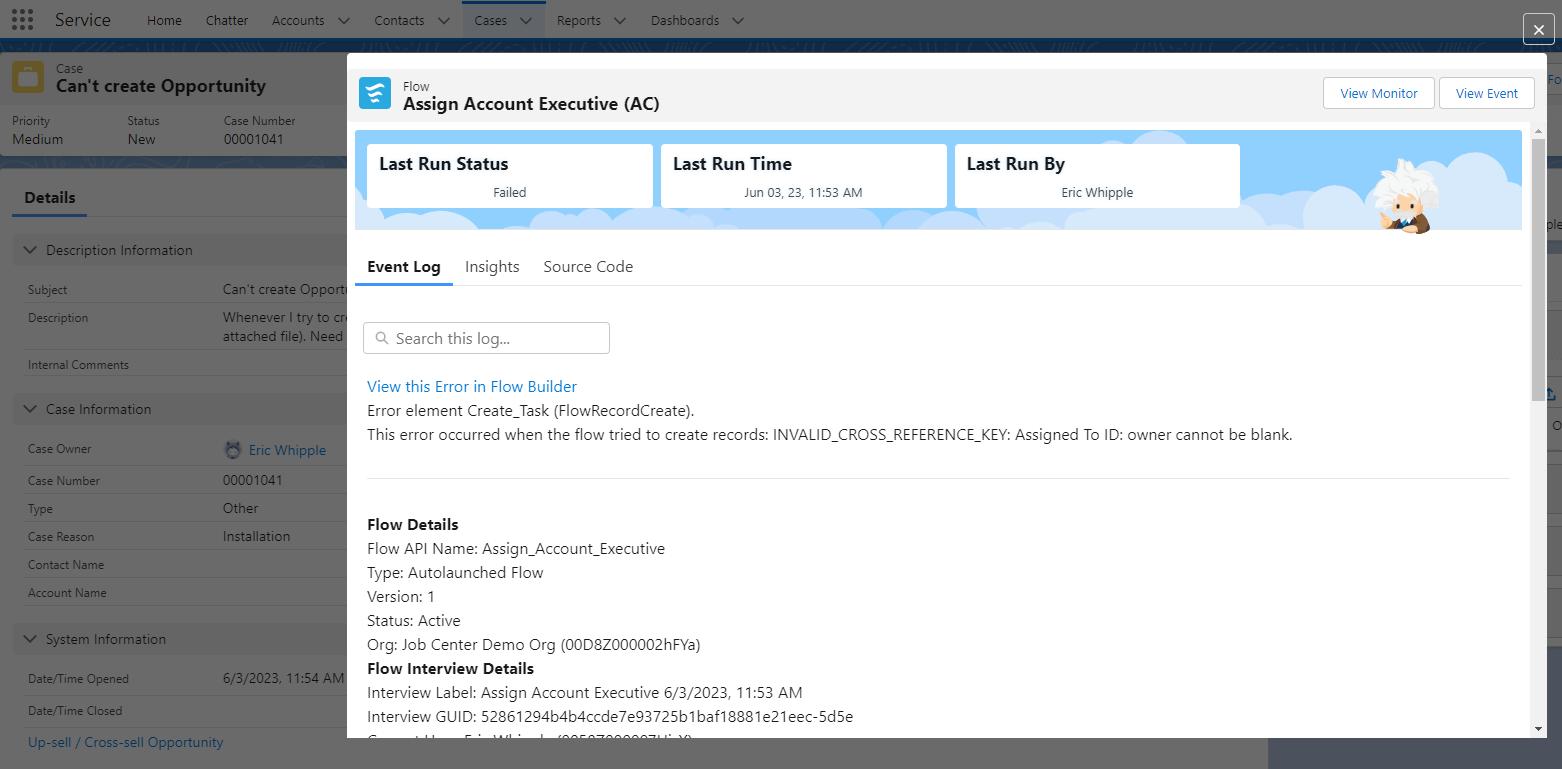The width and height of the screenshot is (1562, 769).
Task: Open View this Error in Flow Builder link
Action: 472,387
